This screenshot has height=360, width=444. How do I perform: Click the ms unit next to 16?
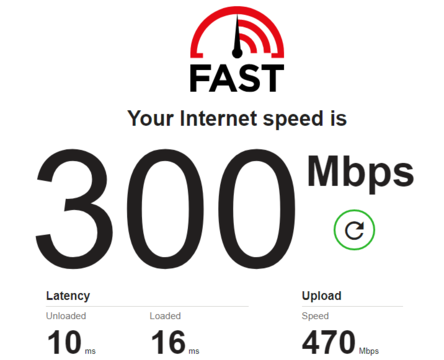(194, 351)
